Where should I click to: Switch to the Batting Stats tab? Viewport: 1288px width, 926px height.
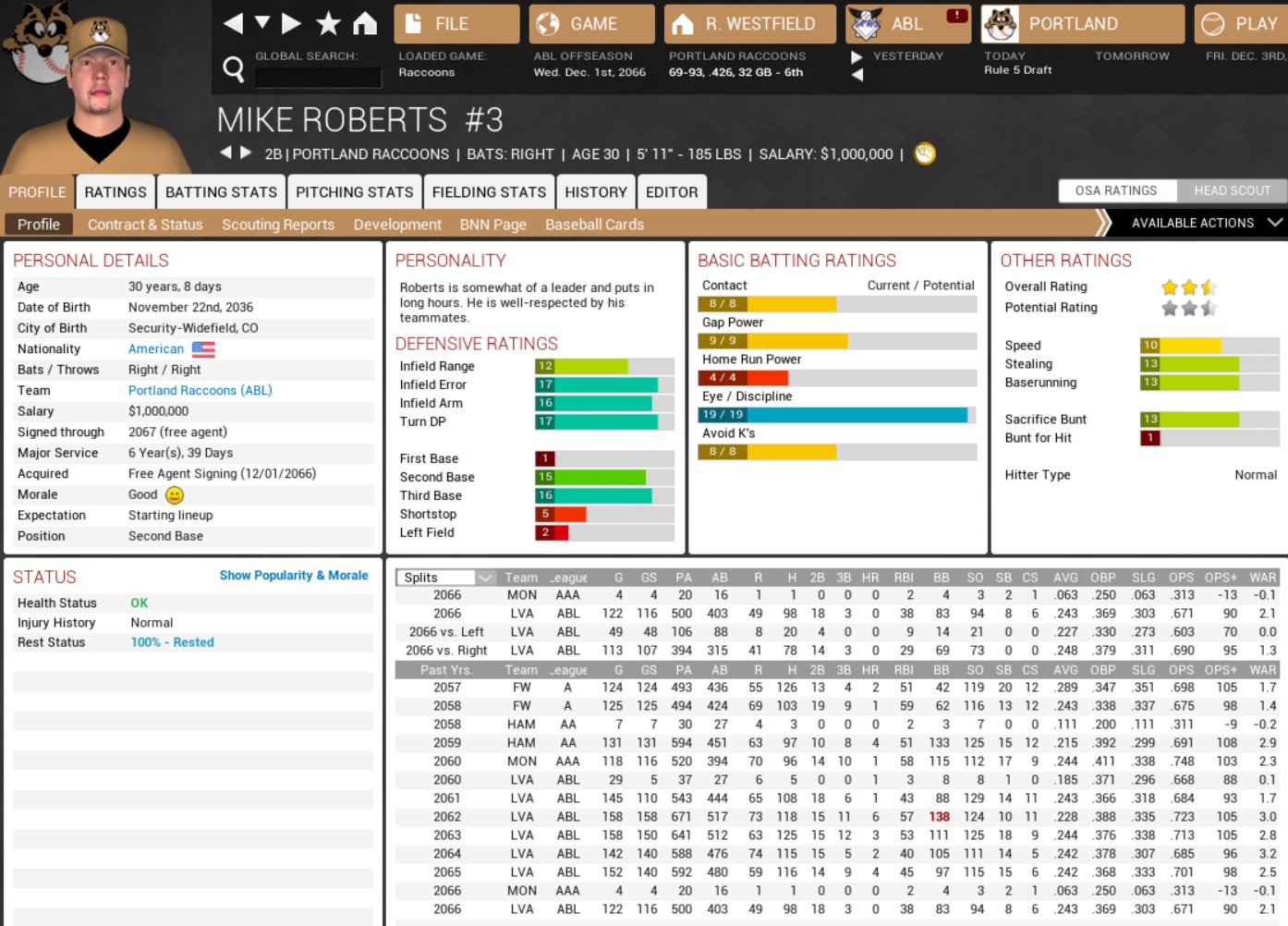tap(221, 192)
